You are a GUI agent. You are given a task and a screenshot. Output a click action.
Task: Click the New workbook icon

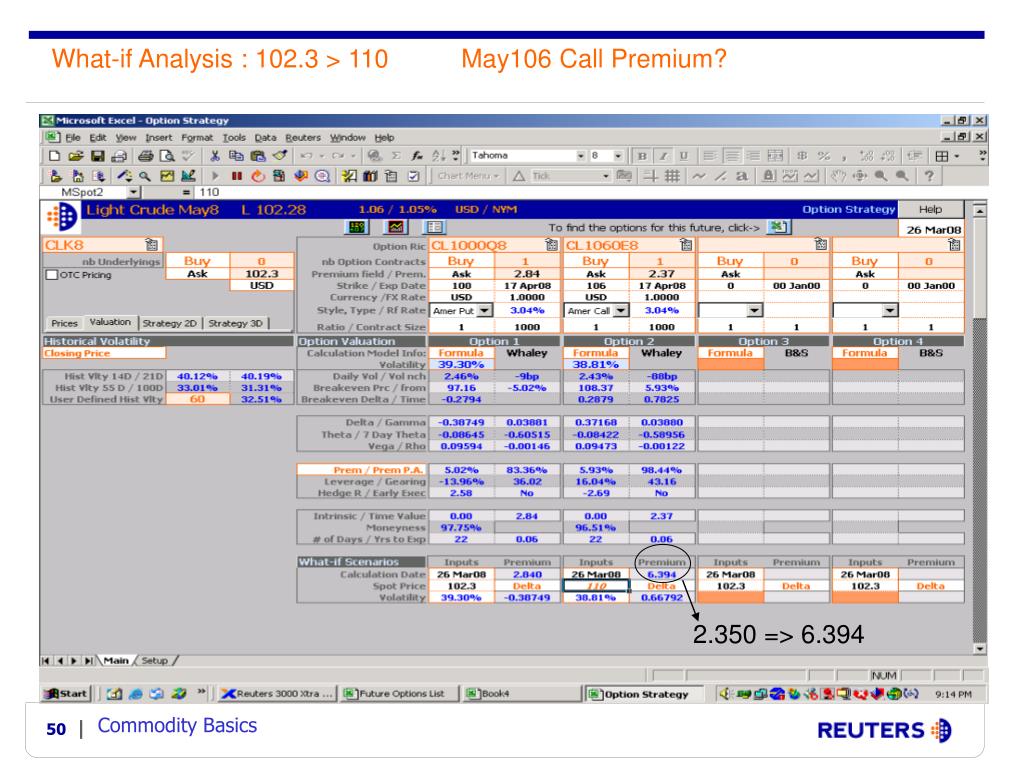[54, 156]
